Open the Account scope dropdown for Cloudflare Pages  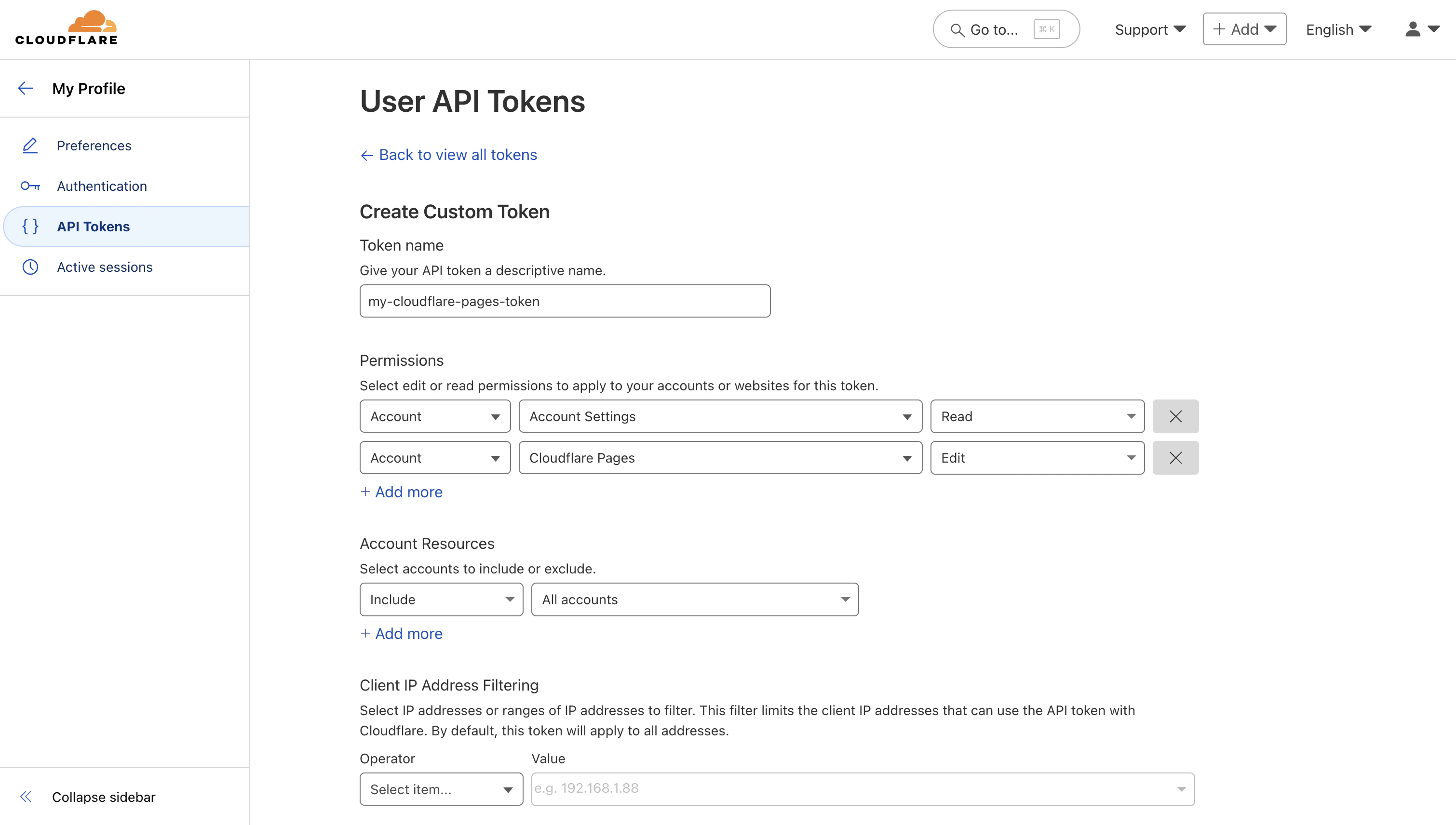(435, 458)
